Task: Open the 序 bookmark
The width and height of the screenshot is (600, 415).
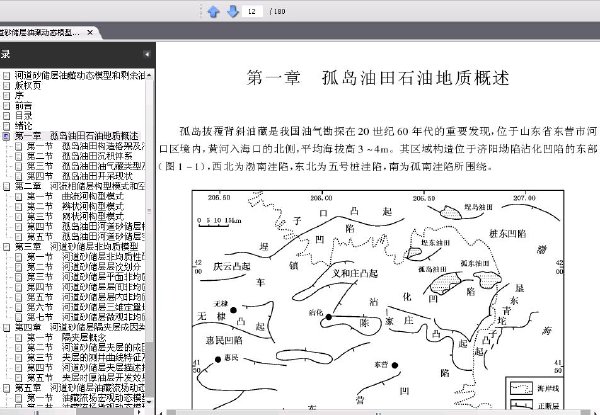Action: [19, 96]
